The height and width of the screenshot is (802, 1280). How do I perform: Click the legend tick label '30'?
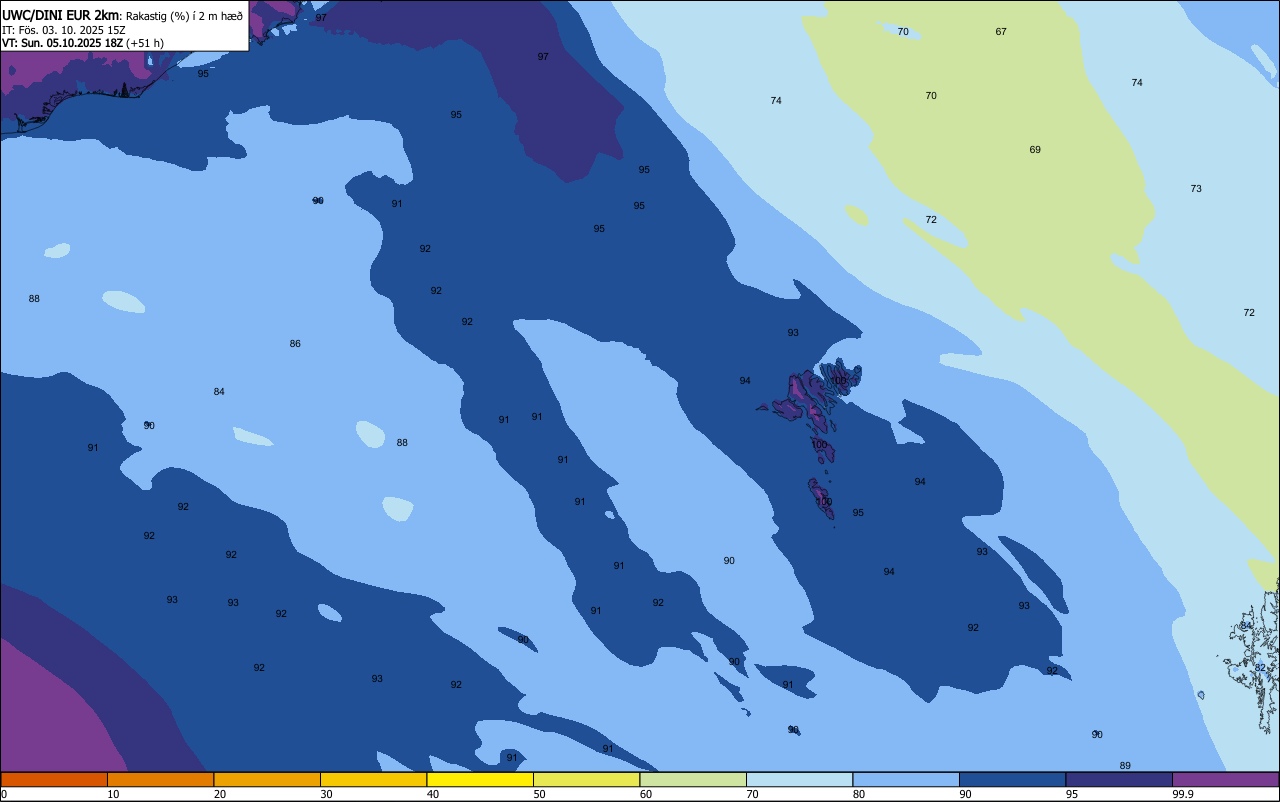(x=326, y=794)
